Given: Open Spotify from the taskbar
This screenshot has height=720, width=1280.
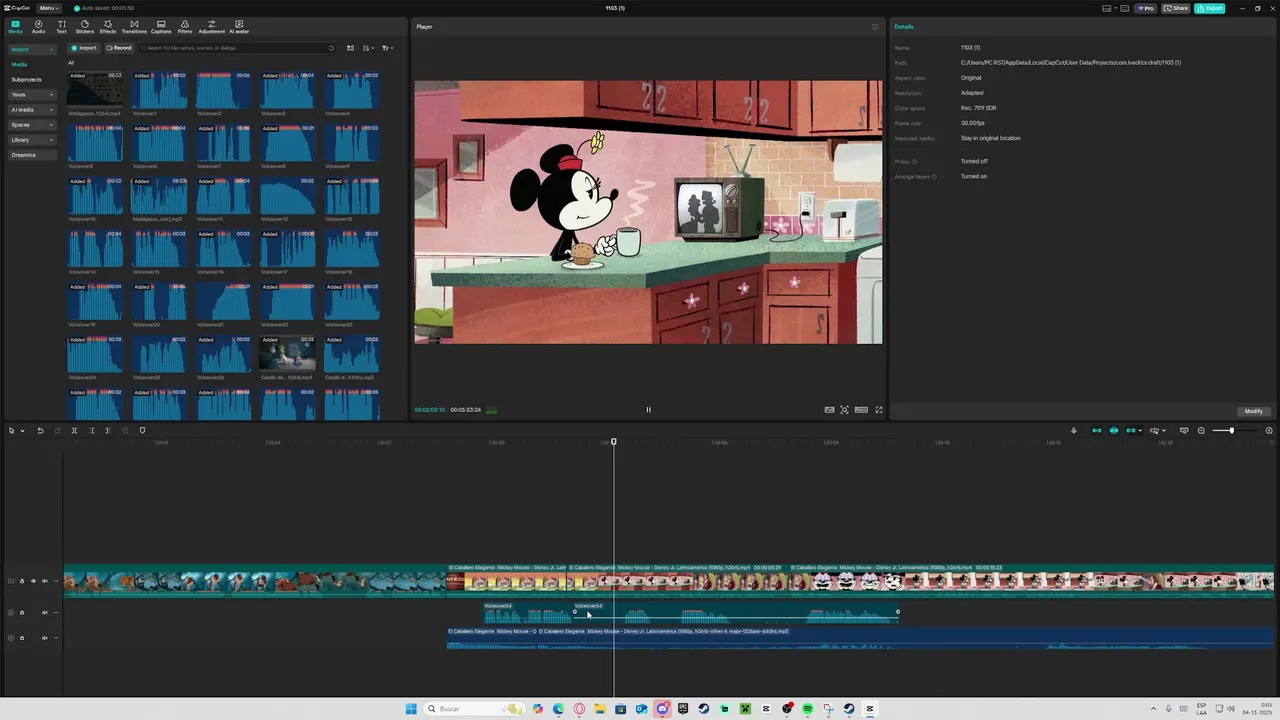Looking at the screenshot, I should [x=808, y=709].
